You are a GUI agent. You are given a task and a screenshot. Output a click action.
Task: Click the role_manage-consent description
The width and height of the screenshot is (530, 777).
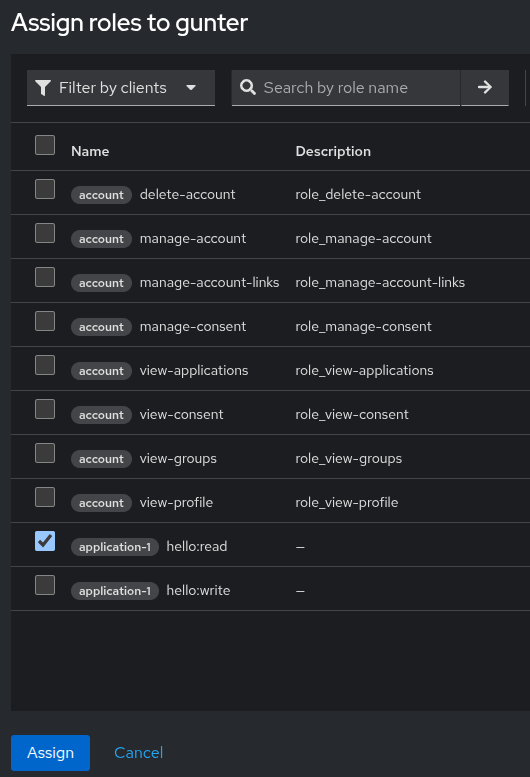[x=364, y=327]
